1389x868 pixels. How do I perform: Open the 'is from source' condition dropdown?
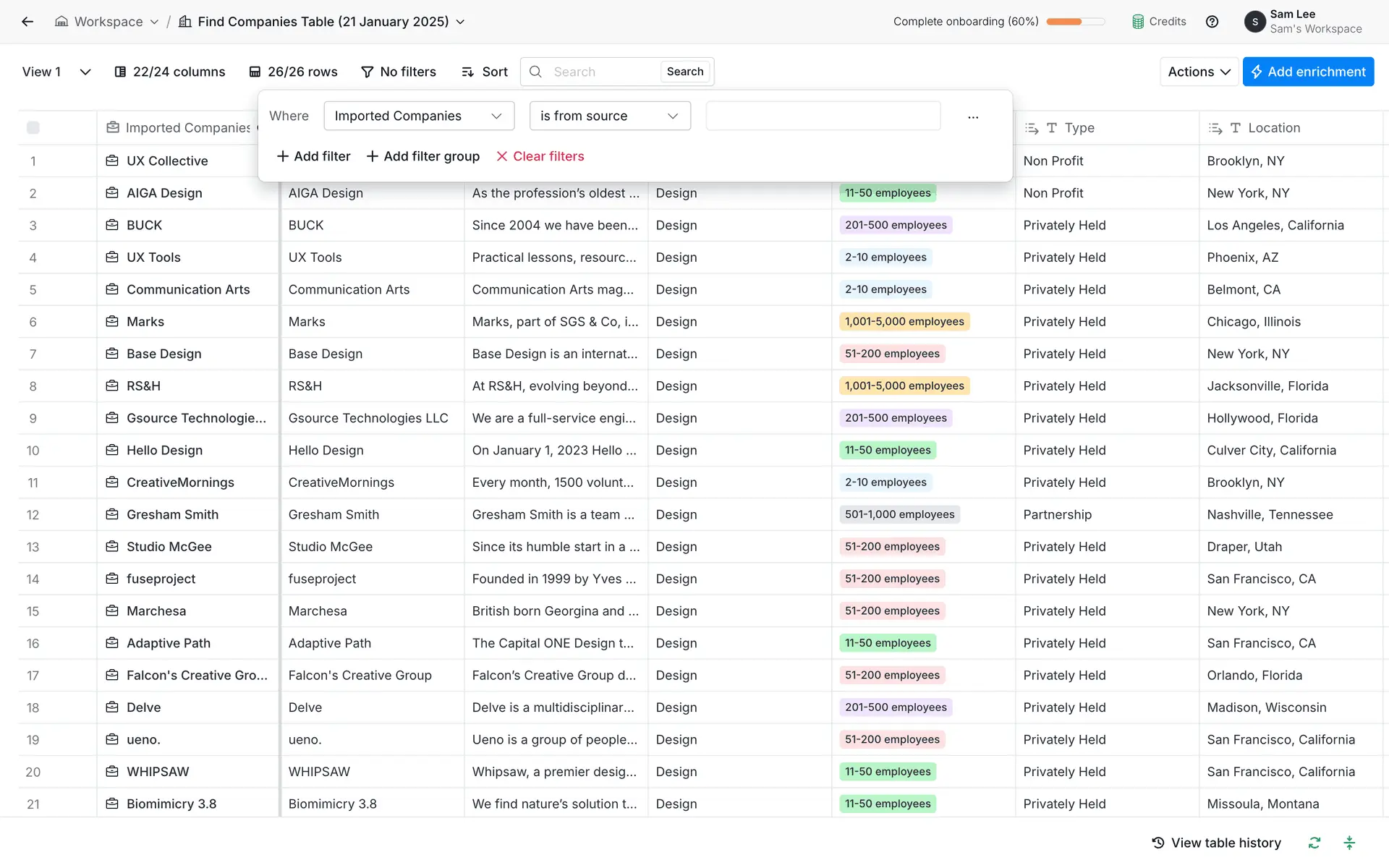(609, 116)
